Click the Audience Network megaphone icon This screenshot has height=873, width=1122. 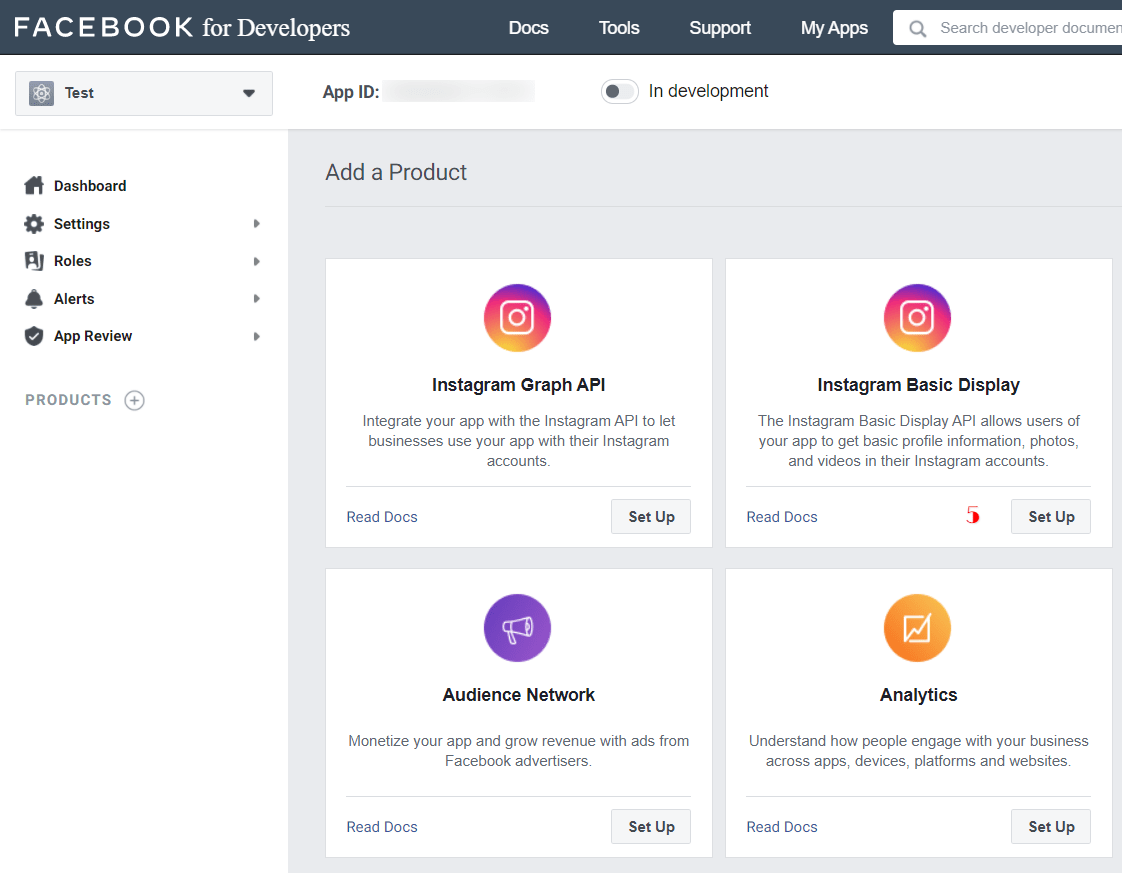point(517,628)
